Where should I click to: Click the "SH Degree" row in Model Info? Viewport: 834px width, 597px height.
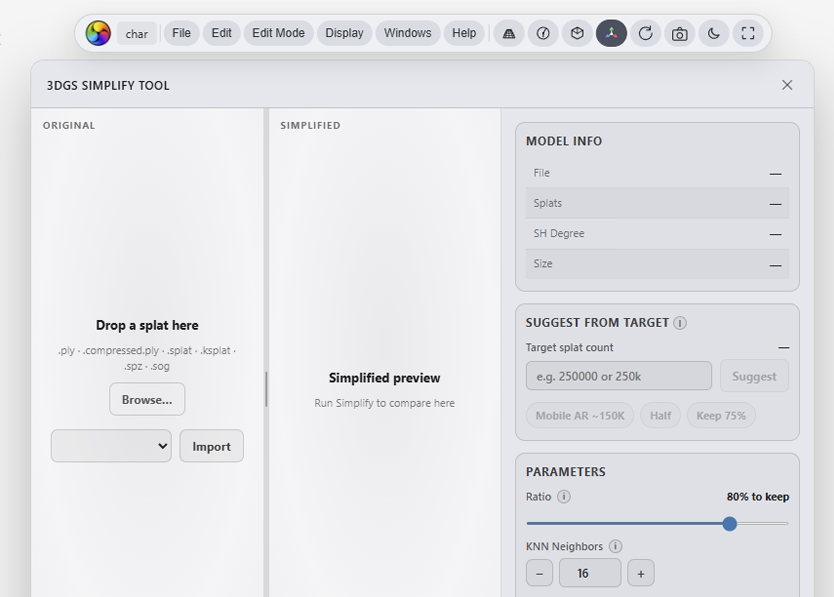[x=657, y=234]
